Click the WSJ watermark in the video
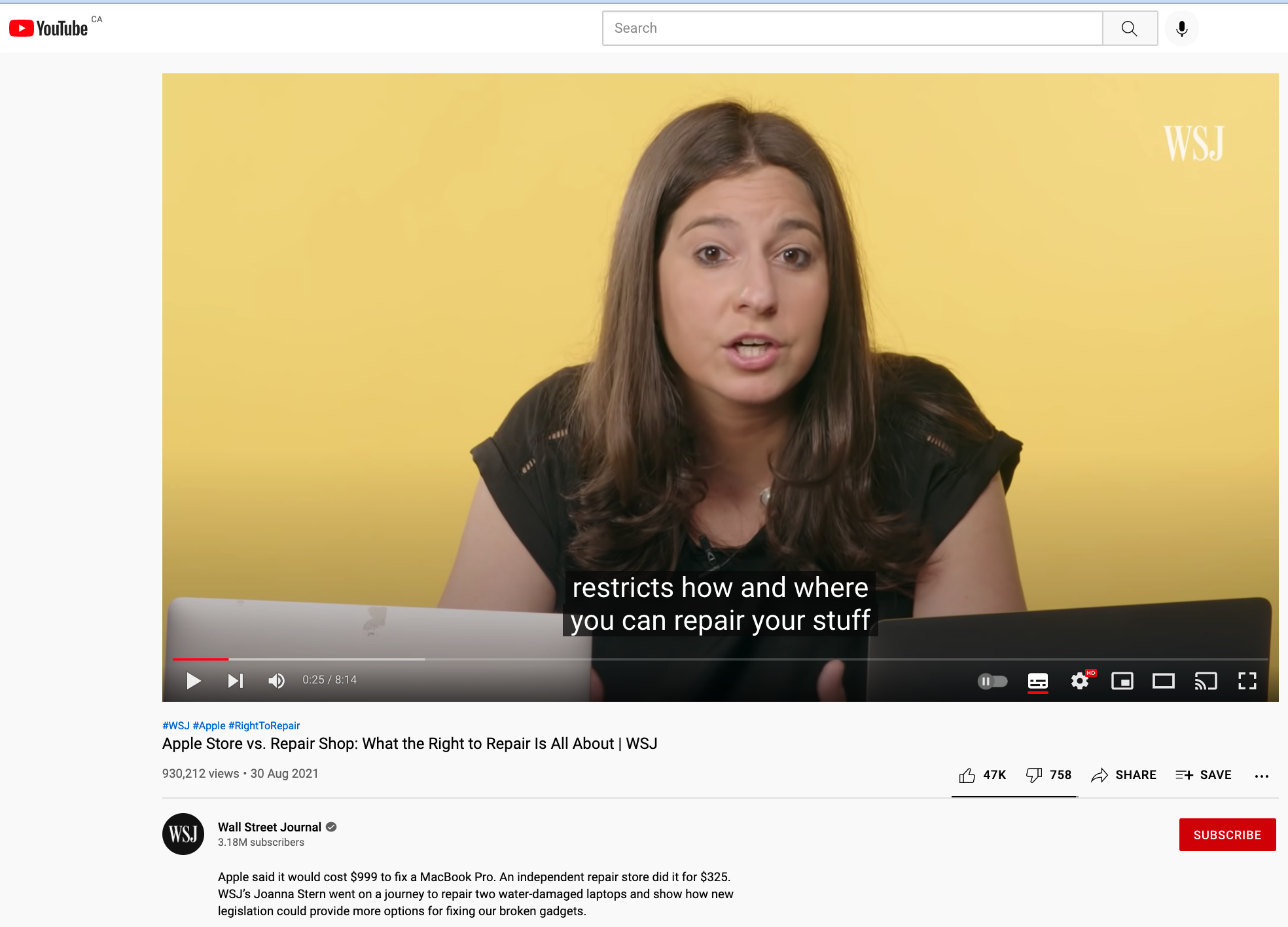 tap(1193, 143)
